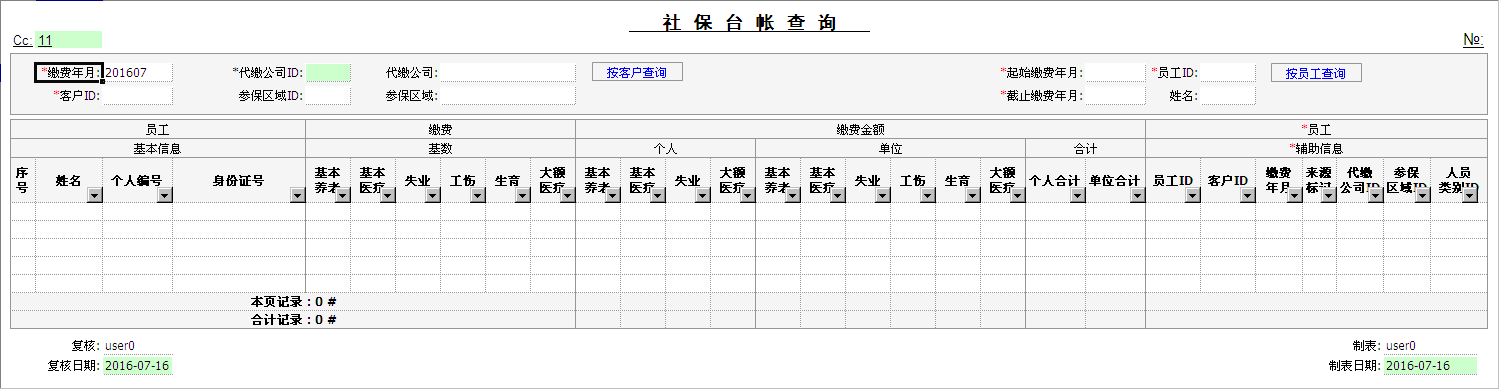
Task: Focus the 代缴公司 name input field
Action: [x=507, y=72]
